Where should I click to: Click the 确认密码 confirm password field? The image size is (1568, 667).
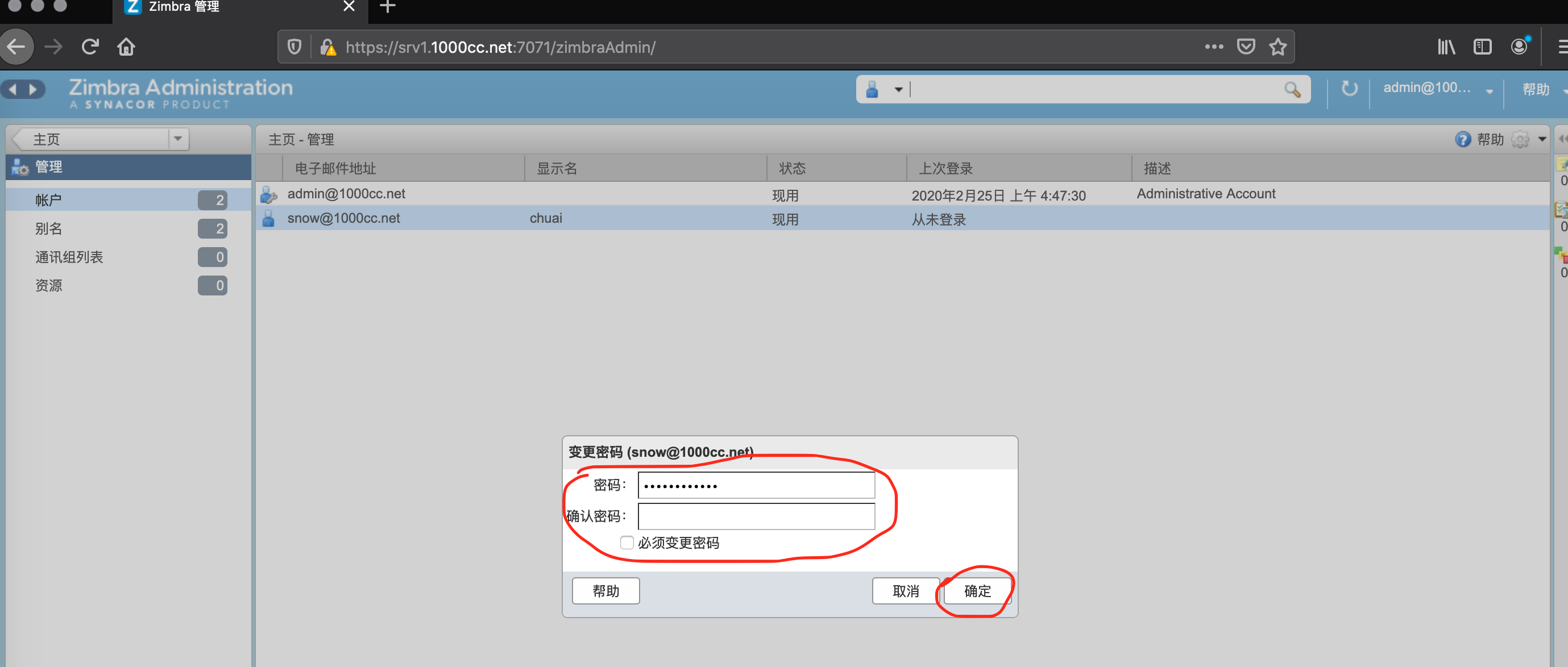click(756, 516)
